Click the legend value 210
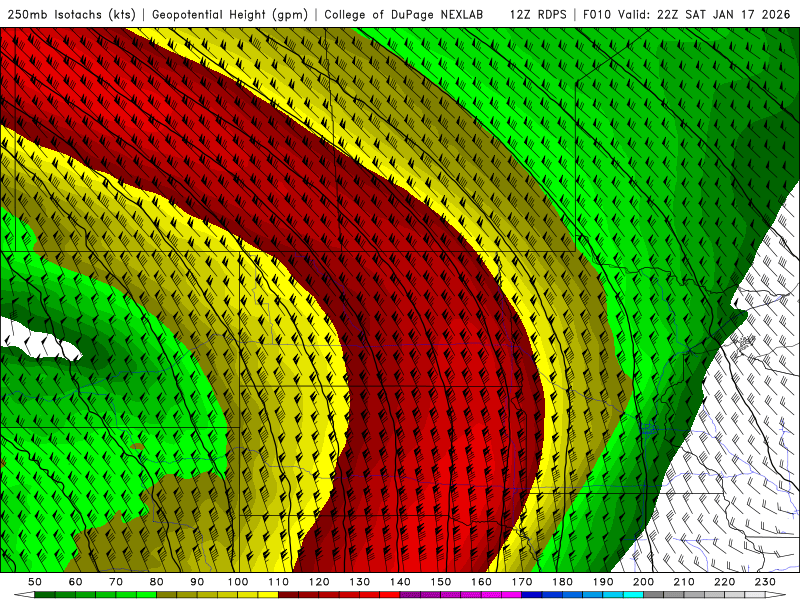This screenshot has width=800, height=600. (x=684, y=582)
